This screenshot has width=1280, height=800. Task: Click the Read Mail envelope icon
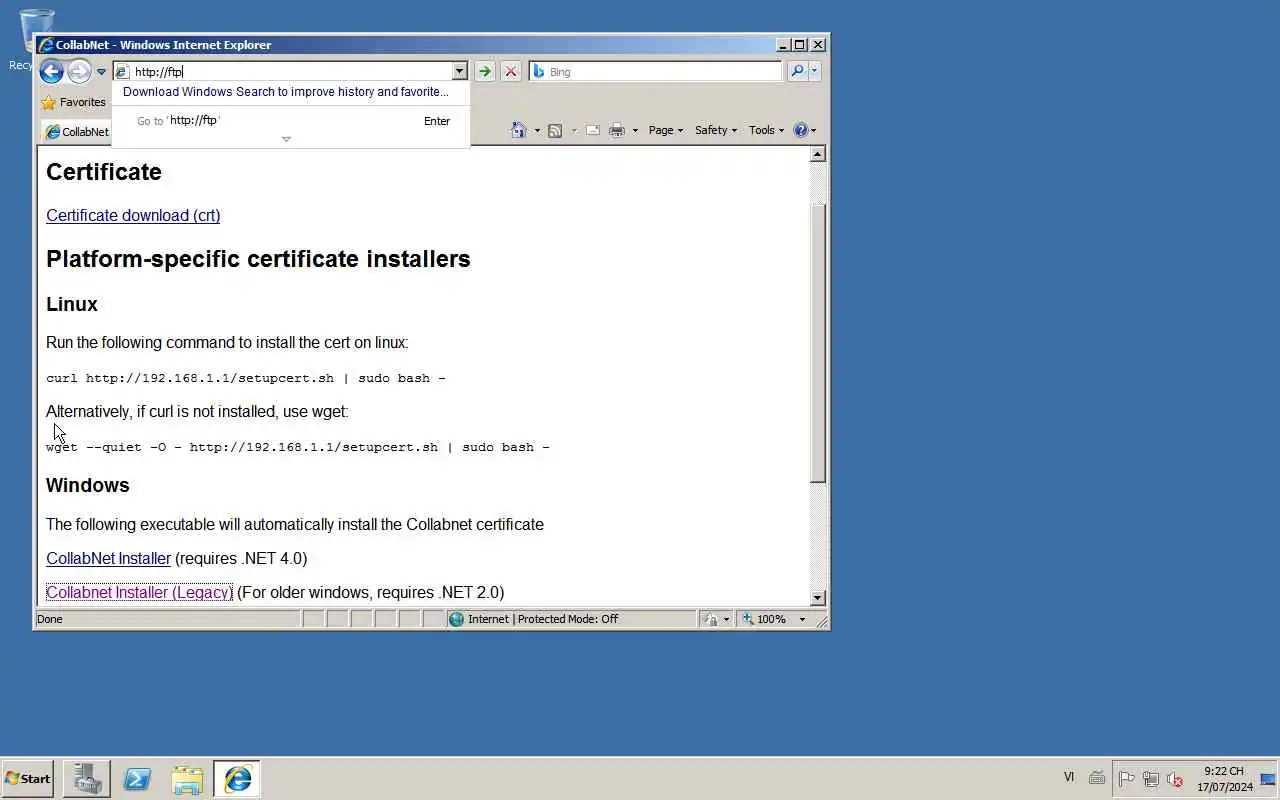[593, 130]
